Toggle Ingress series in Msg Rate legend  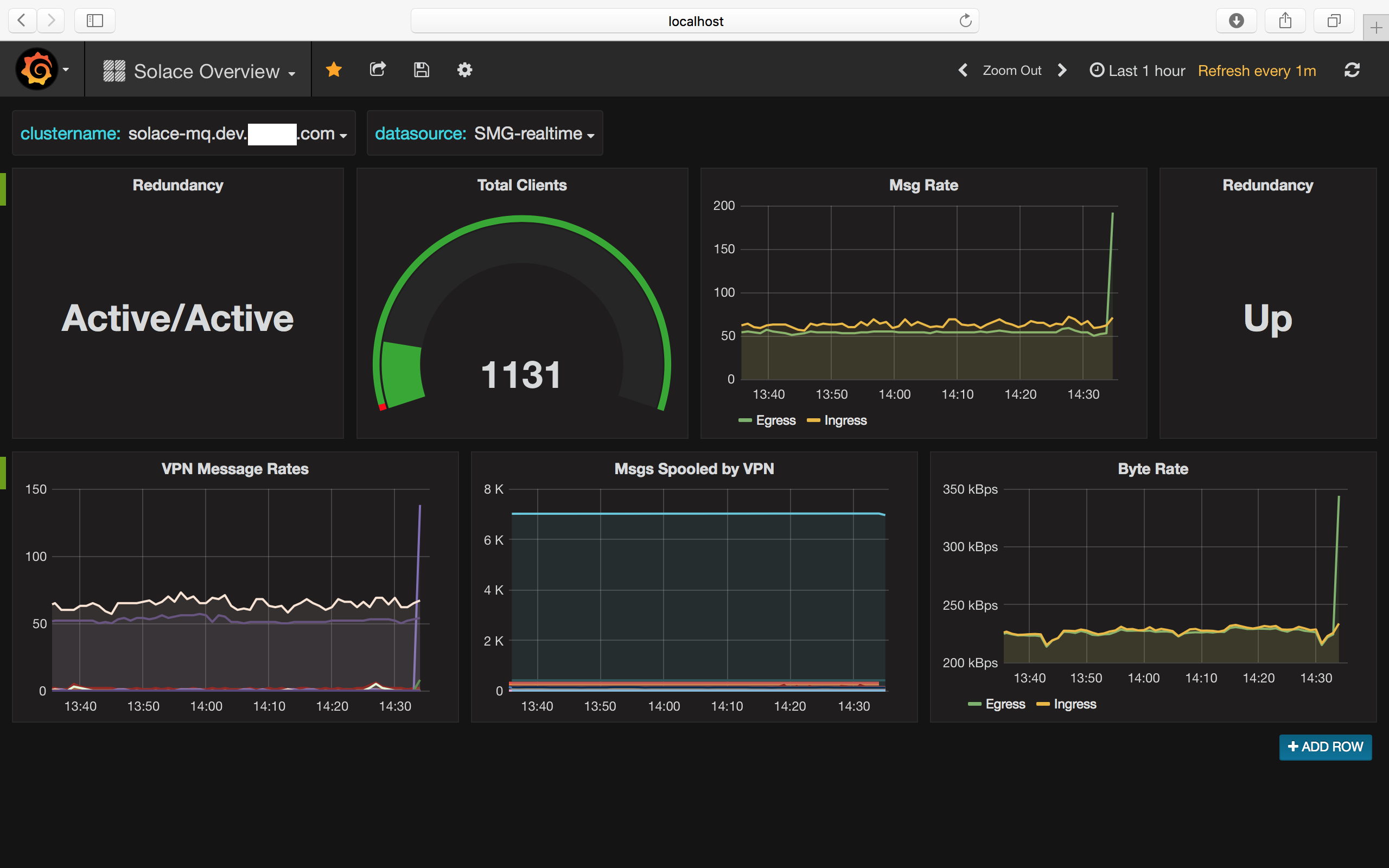845,420
